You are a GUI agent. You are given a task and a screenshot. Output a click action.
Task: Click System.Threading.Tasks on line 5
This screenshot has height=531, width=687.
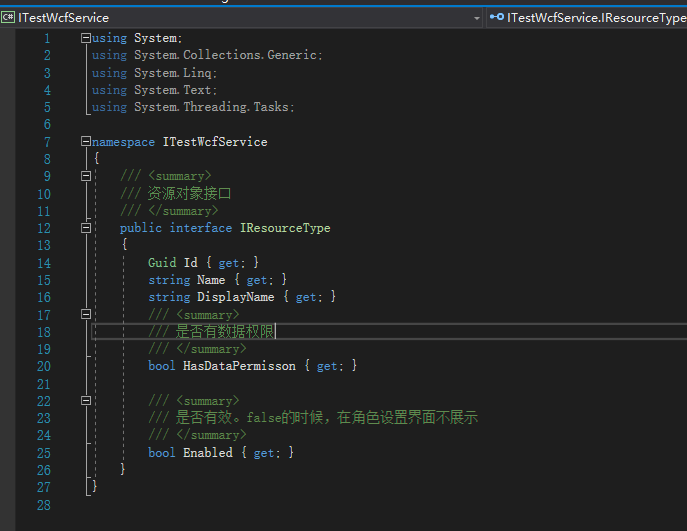tap(214, 107)
